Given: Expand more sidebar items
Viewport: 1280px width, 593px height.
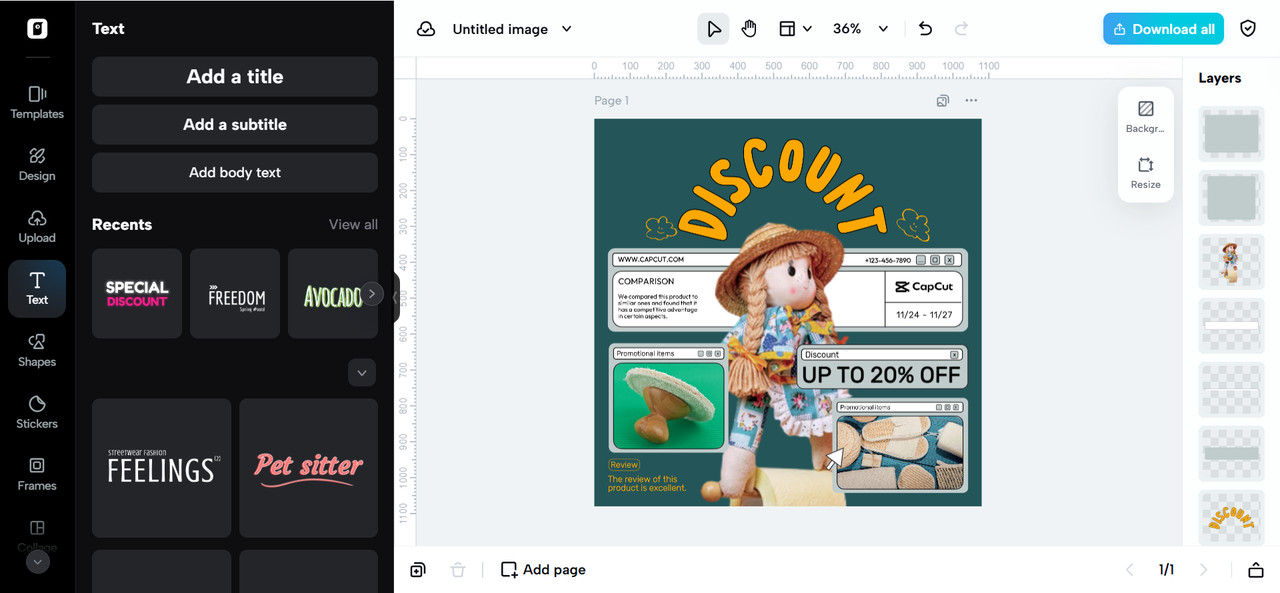Looking at the screenshot, I should 37,562.
